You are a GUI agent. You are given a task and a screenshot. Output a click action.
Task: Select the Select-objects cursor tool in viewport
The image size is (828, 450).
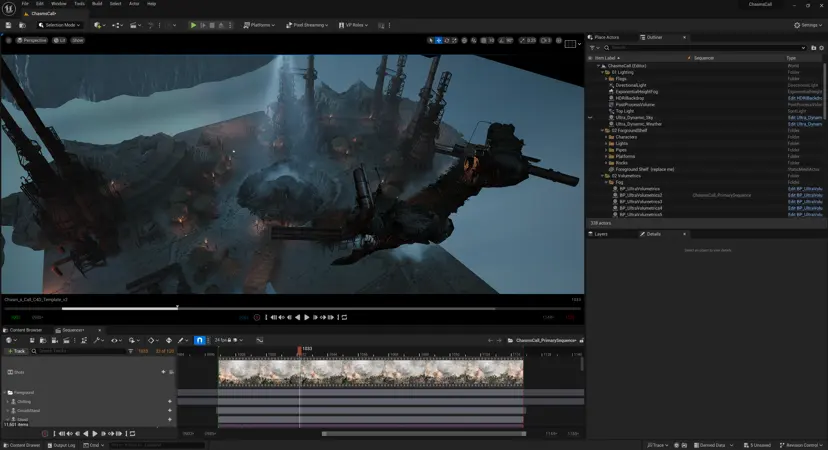pos(430,40)
